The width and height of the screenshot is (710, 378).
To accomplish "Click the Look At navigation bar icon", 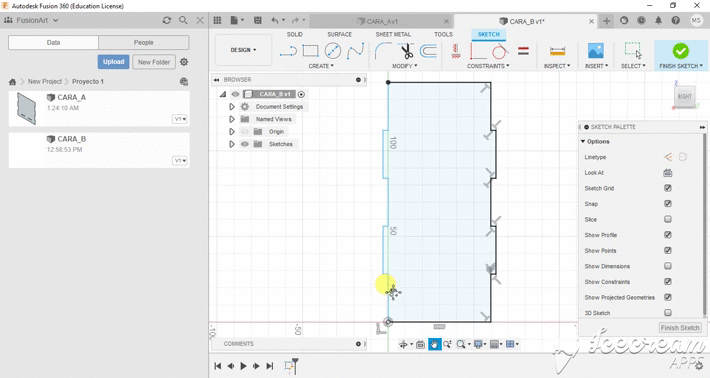I will (x=420, y=345).
